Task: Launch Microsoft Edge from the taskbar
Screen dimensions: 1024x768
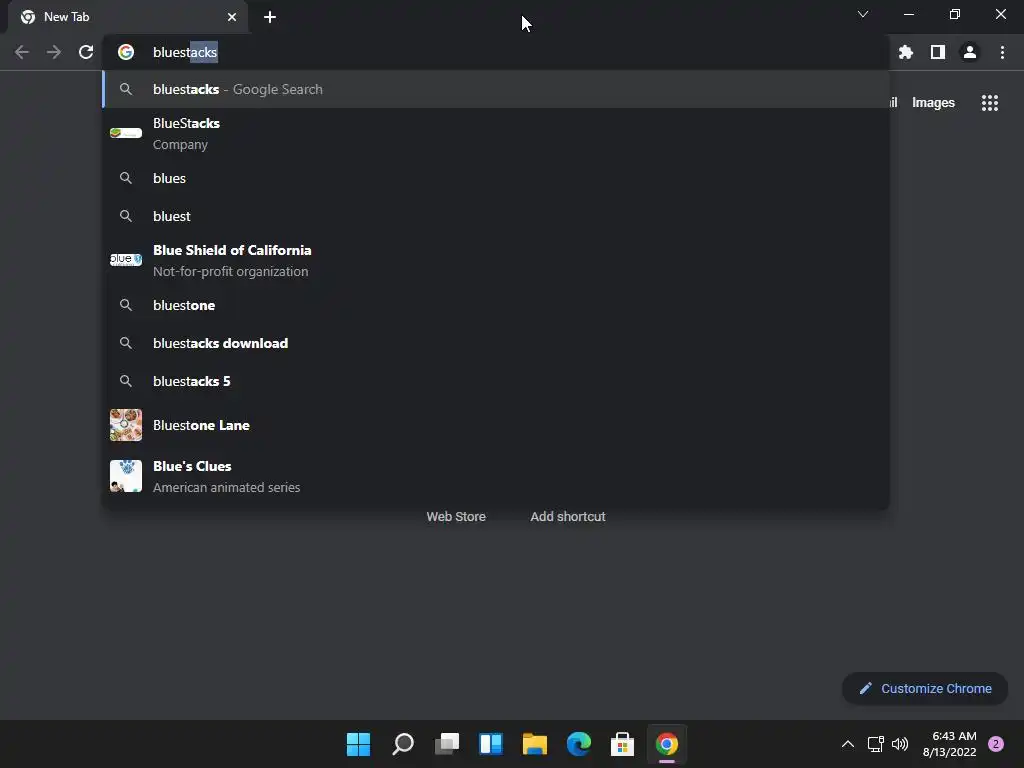Action: click(579, 744)
